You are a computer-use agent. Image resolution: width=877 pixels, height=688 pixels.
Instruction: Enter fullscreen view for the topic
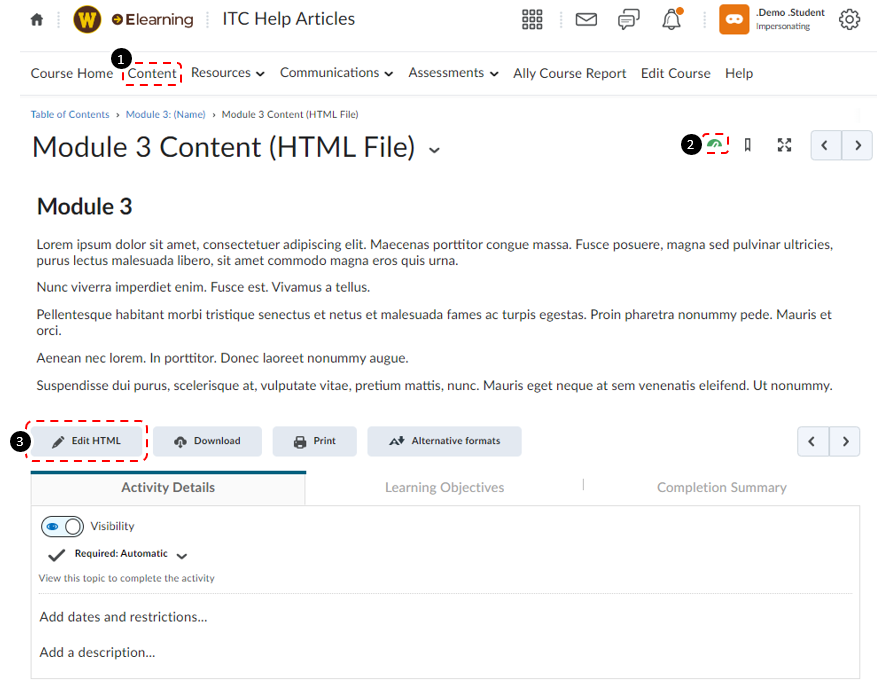pyautogui.click(x=784, y=144)
